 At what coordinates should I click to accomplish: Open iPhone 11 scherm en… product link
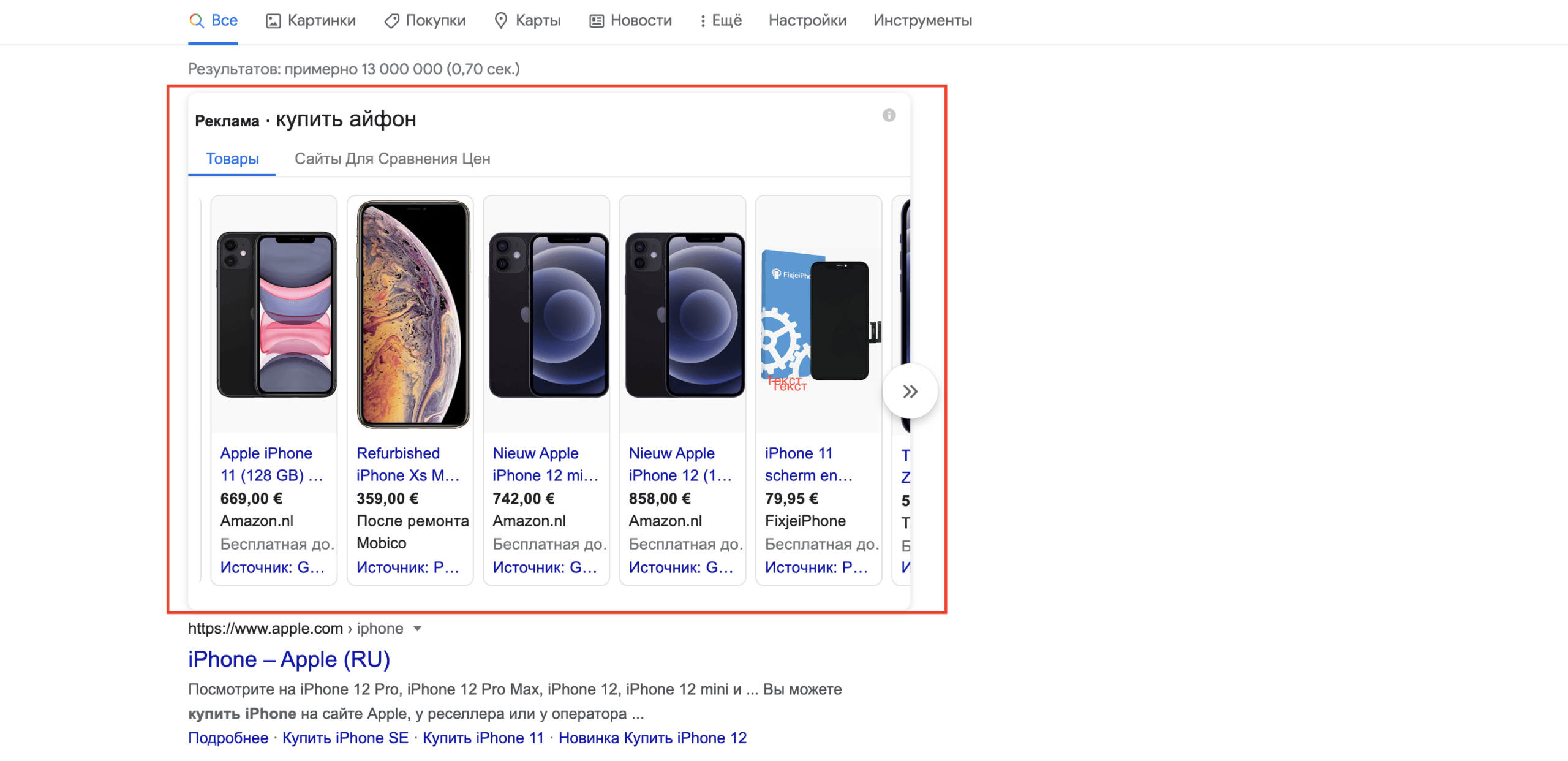pos(809,464)
